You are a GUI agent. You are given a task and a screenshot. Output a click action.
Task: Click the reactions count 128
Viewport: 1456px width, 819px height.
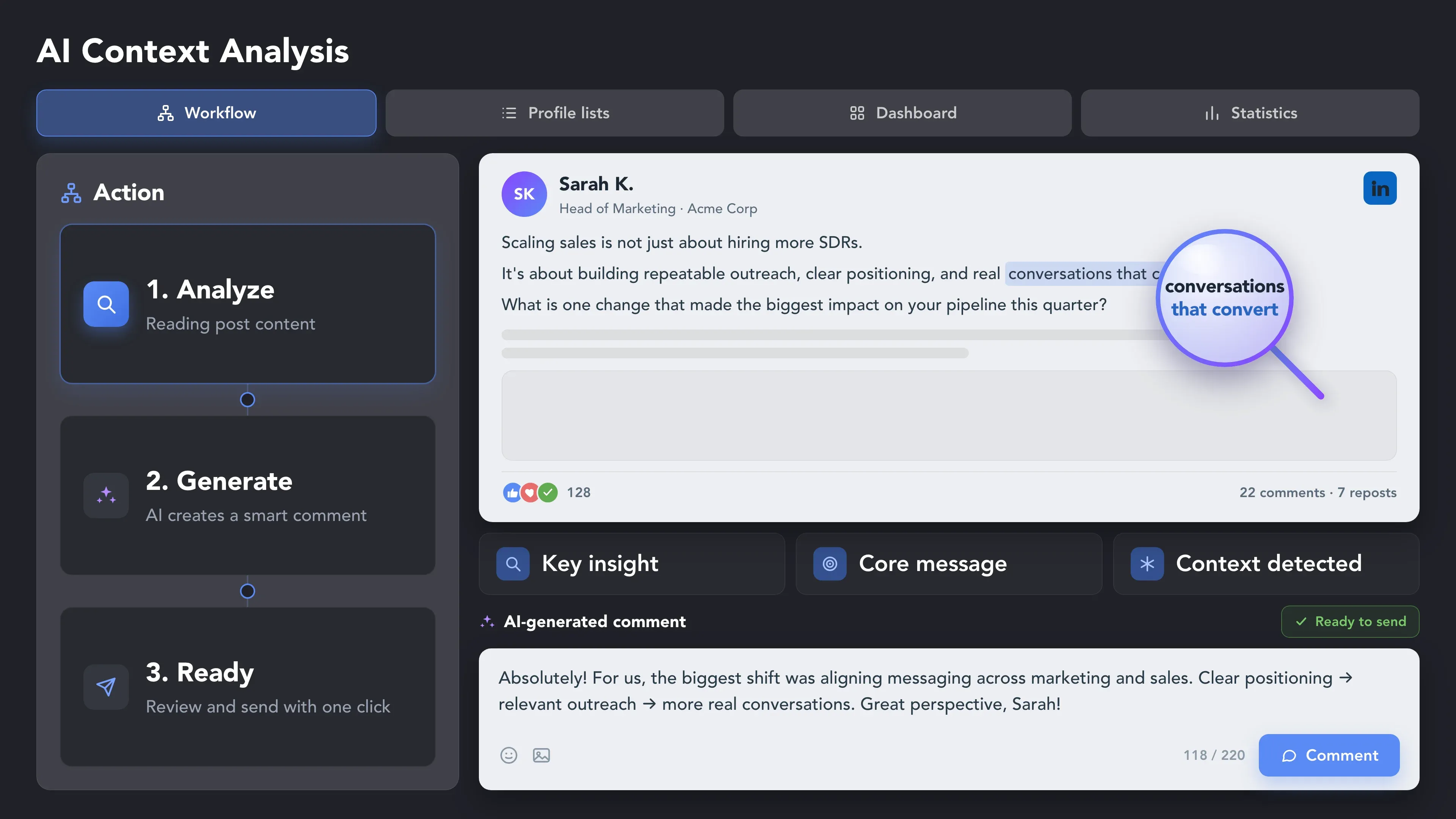pyautogui.click(x=578, y=492)
